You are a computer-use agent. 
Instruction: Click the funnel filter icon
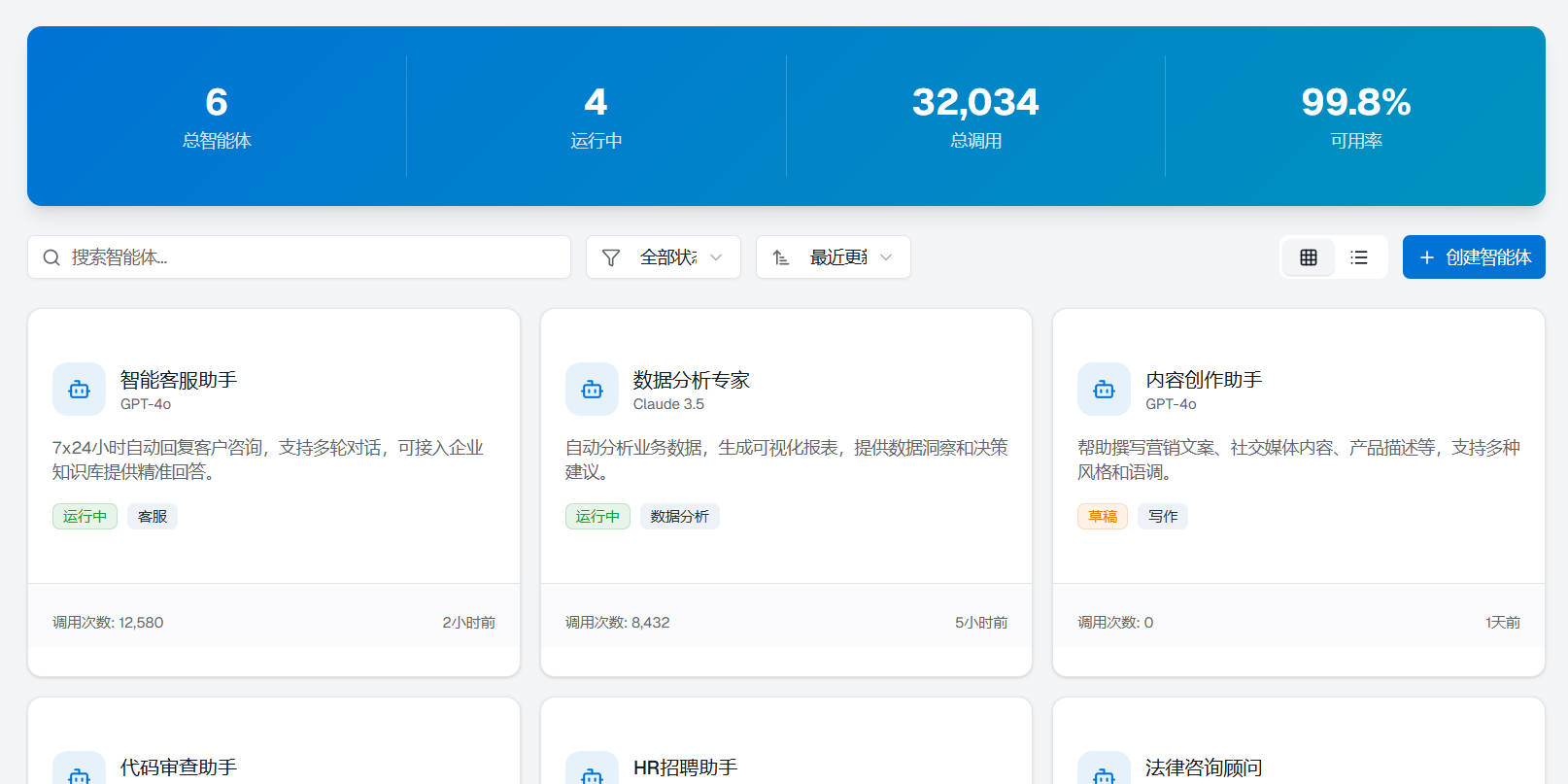click(x=611, y=257)
